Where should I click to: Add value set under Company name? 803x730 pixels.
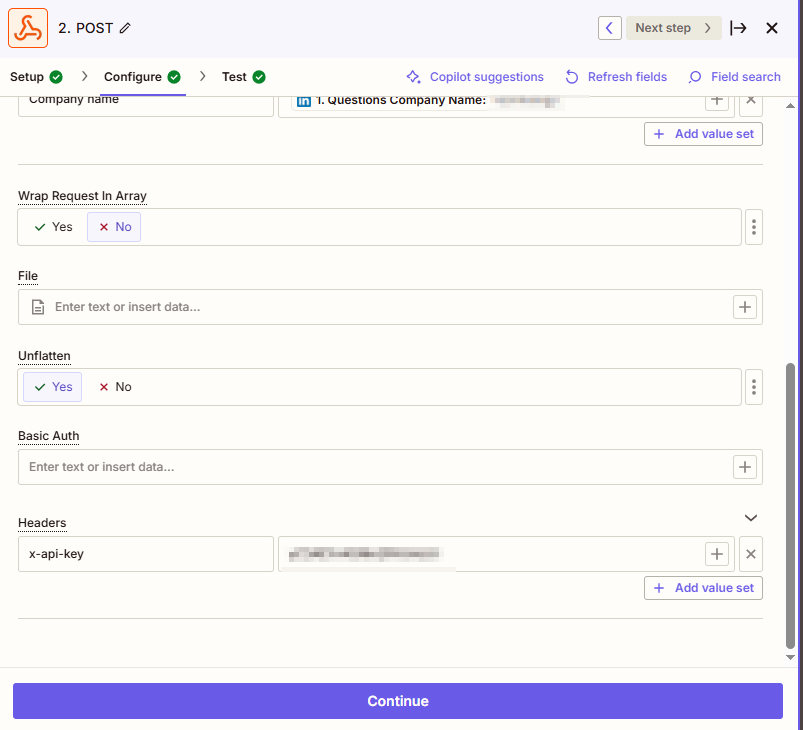point(703,134)
